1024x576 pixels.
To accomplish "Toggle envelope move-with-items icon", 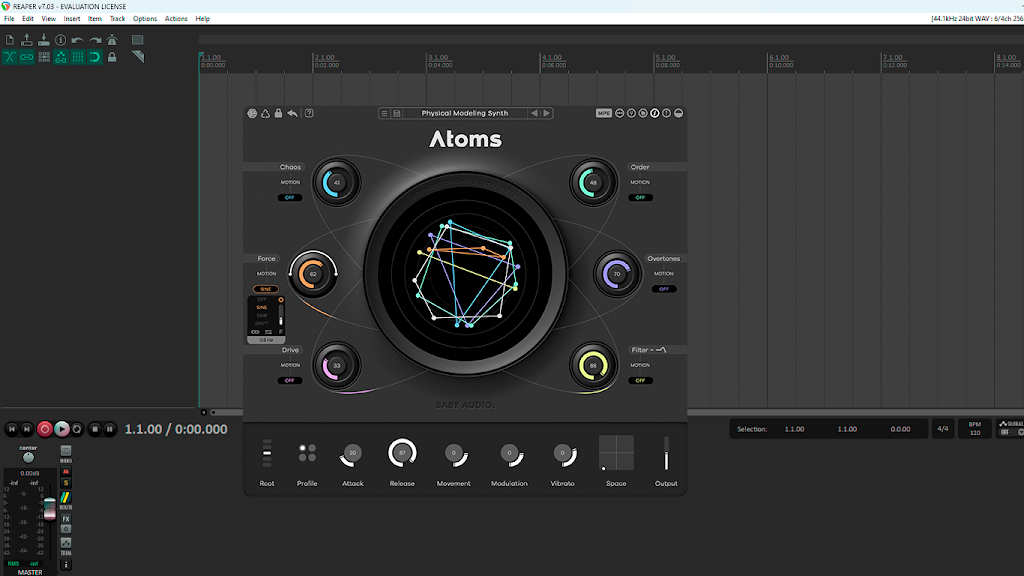I will [x=61, y=57].
